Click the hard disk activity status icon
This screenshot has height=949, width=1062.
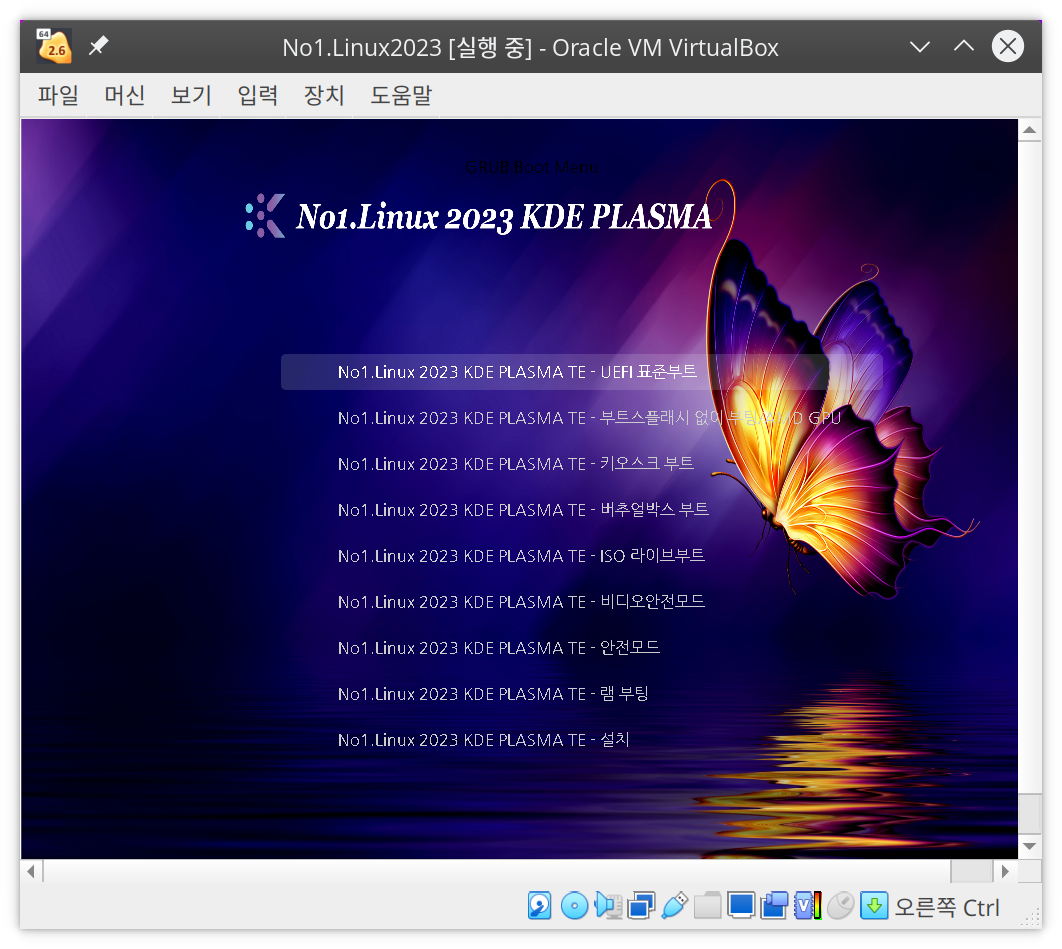[x=540, y=906]
